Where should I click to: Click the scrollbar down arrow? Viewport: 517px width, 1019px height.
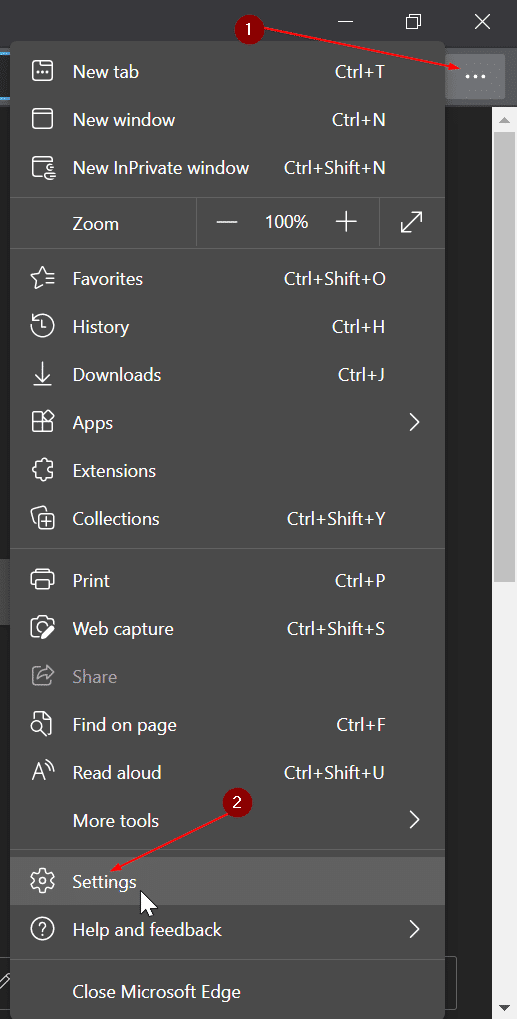click(505, 1007)
